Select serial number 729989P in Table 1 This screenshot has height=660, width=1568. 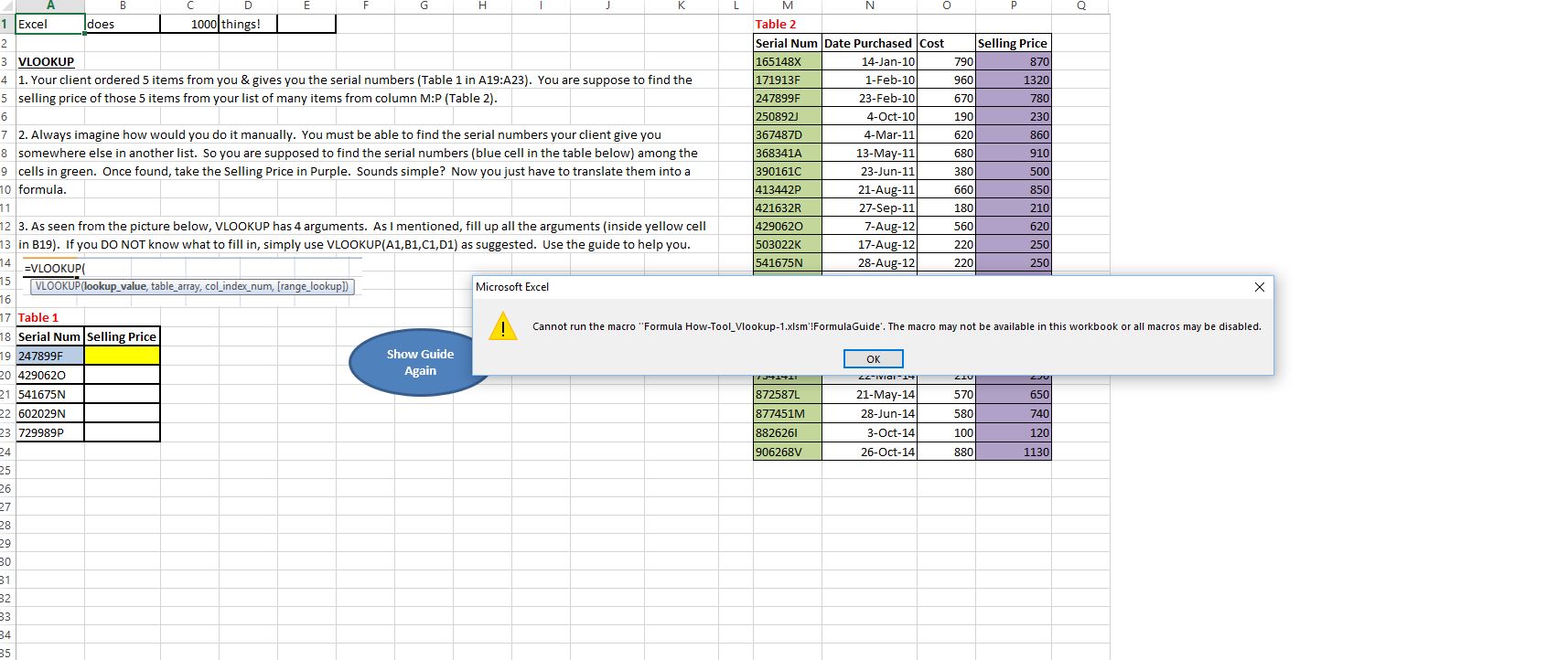tap(50, 432)
